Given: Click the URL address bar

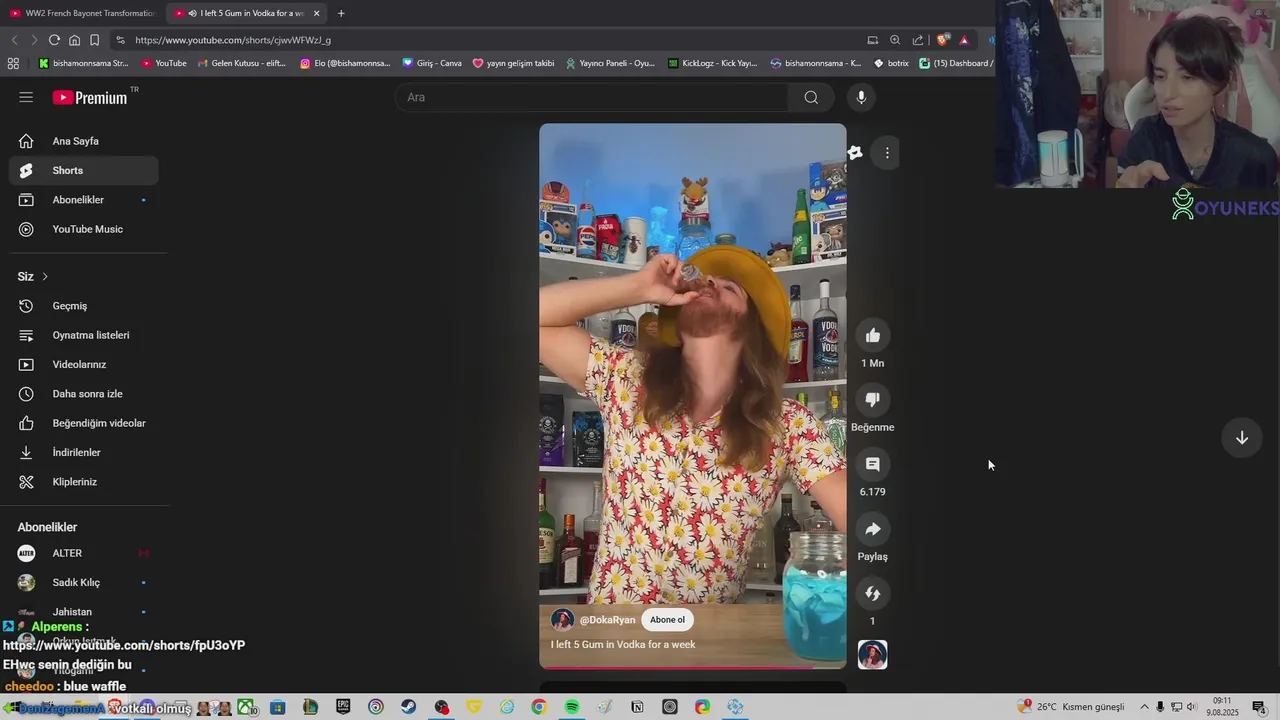Looking at the screenshot, I should click(490, 40).
